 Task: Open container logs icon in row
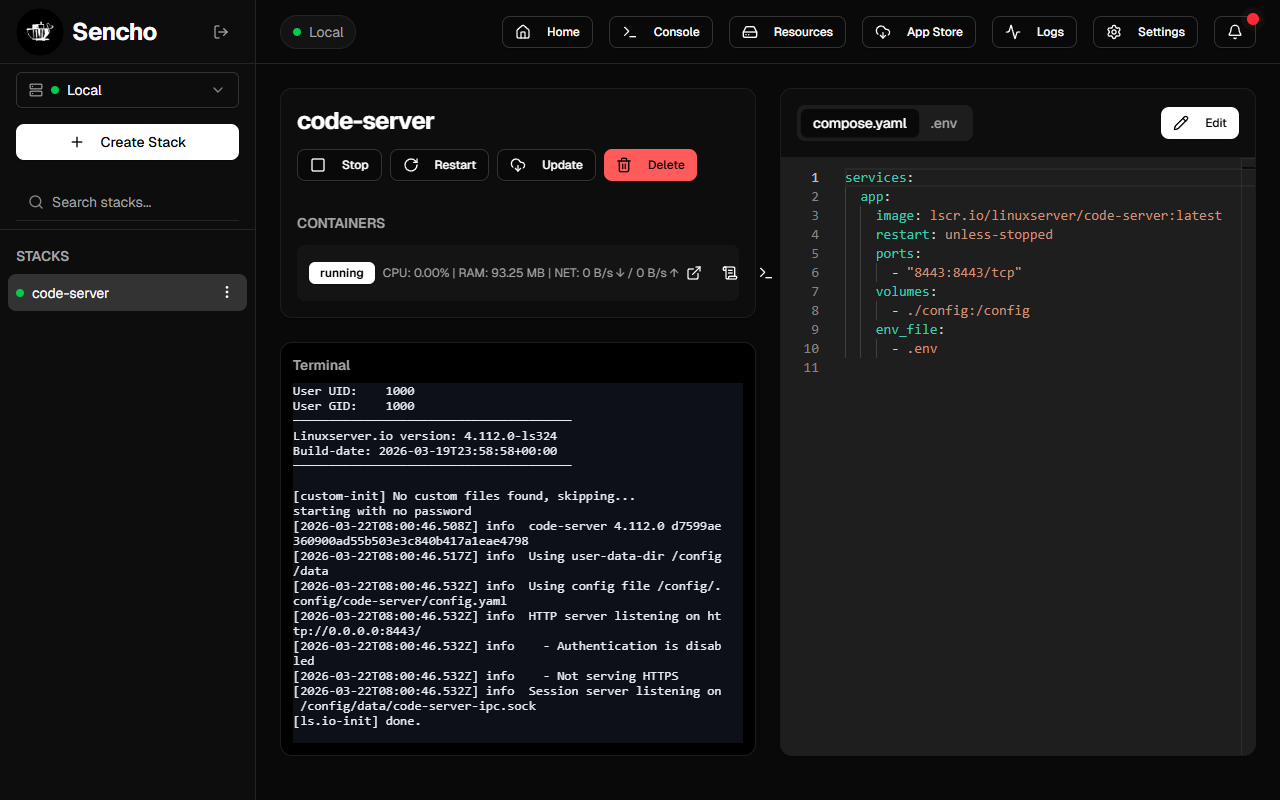[730, 273]
